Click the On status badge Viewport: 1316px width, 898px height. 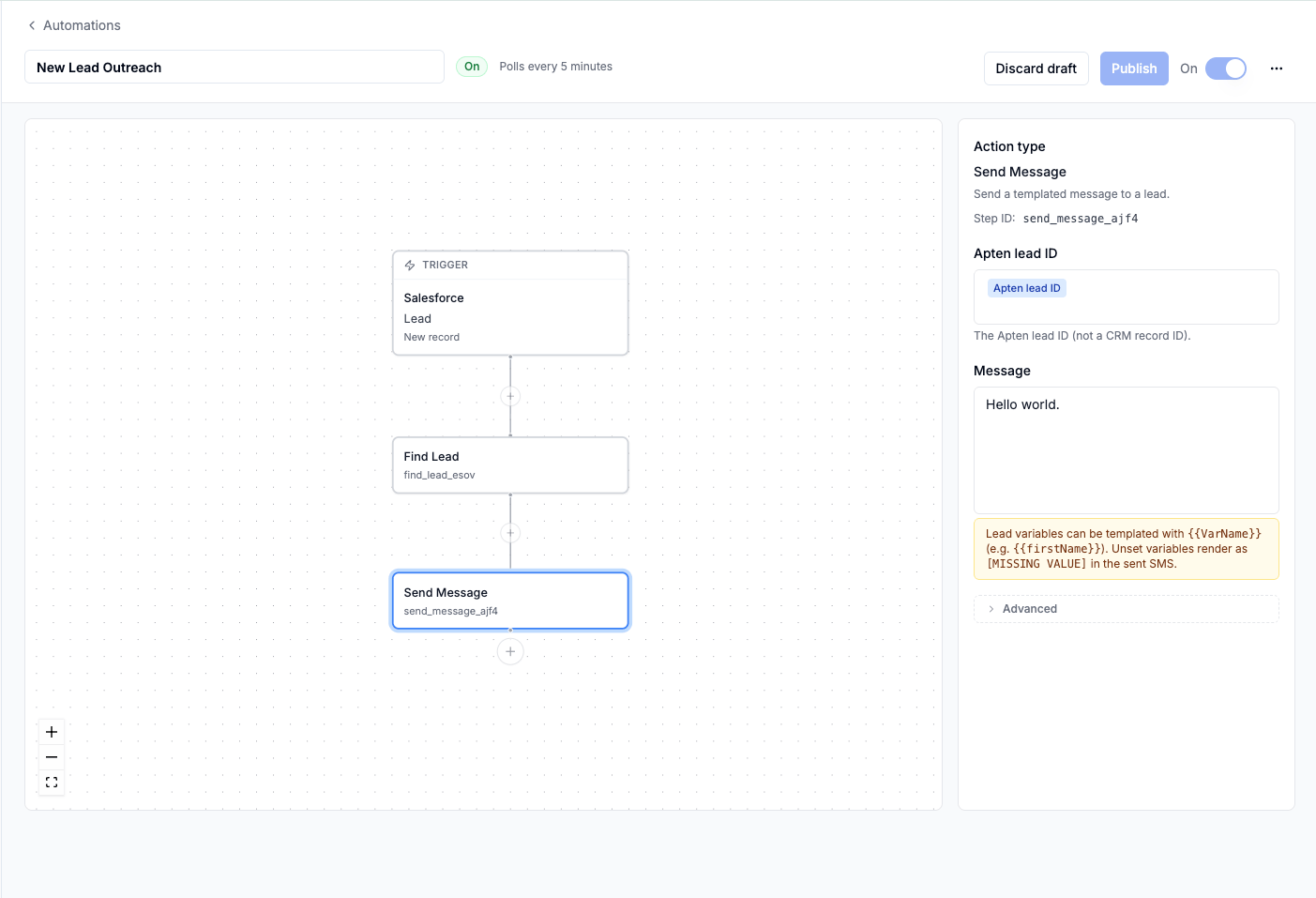pyautogui.click(x=472, y=67)
